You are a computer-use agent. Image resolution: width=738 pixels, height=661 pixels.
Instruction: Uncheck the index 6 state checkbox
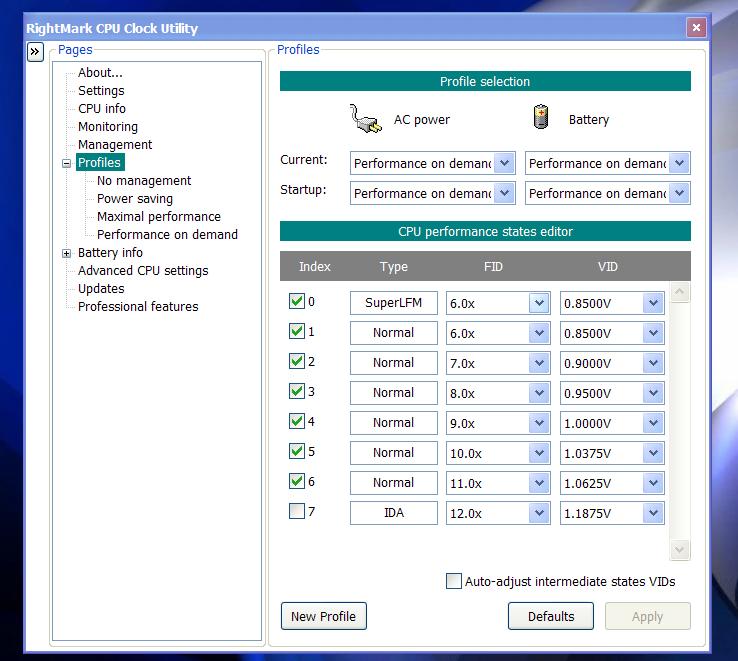coord(297,481)
